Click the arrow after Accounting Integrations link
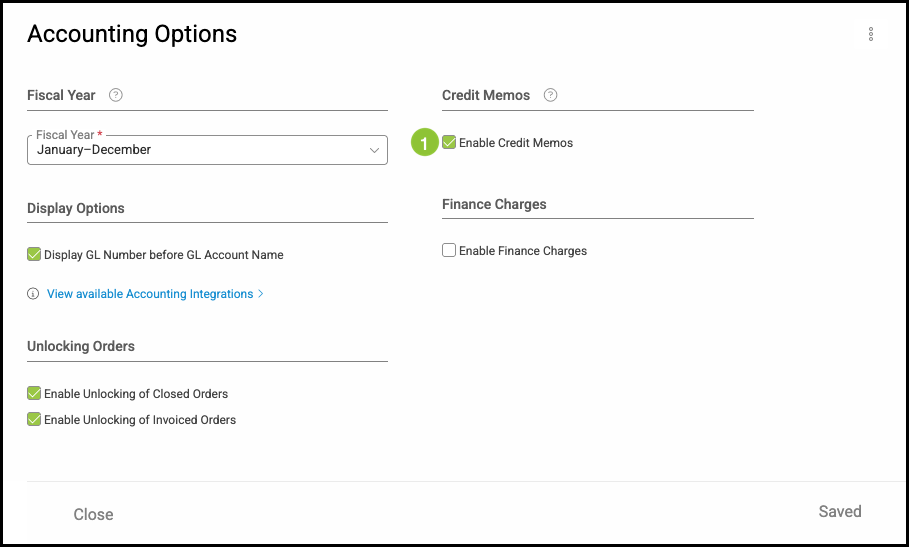 point(261,294)
